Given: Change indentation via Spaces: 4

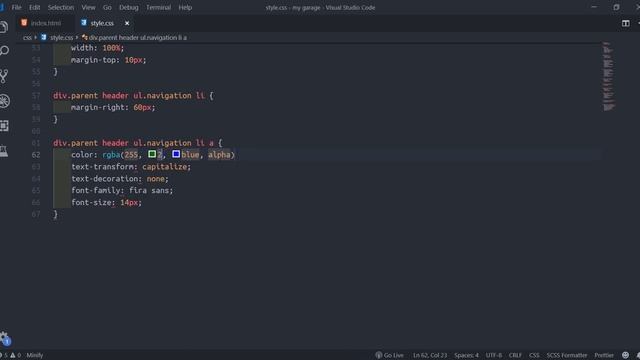Looking at the screenshot, I should pyautogui.click(x=467, y=355).
